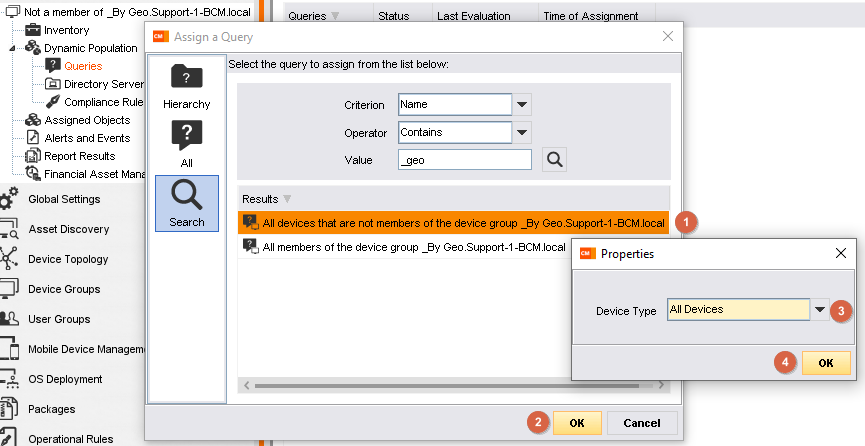Open the Packages node icon
The image size is (865, 446).
(x=9, y=409)
